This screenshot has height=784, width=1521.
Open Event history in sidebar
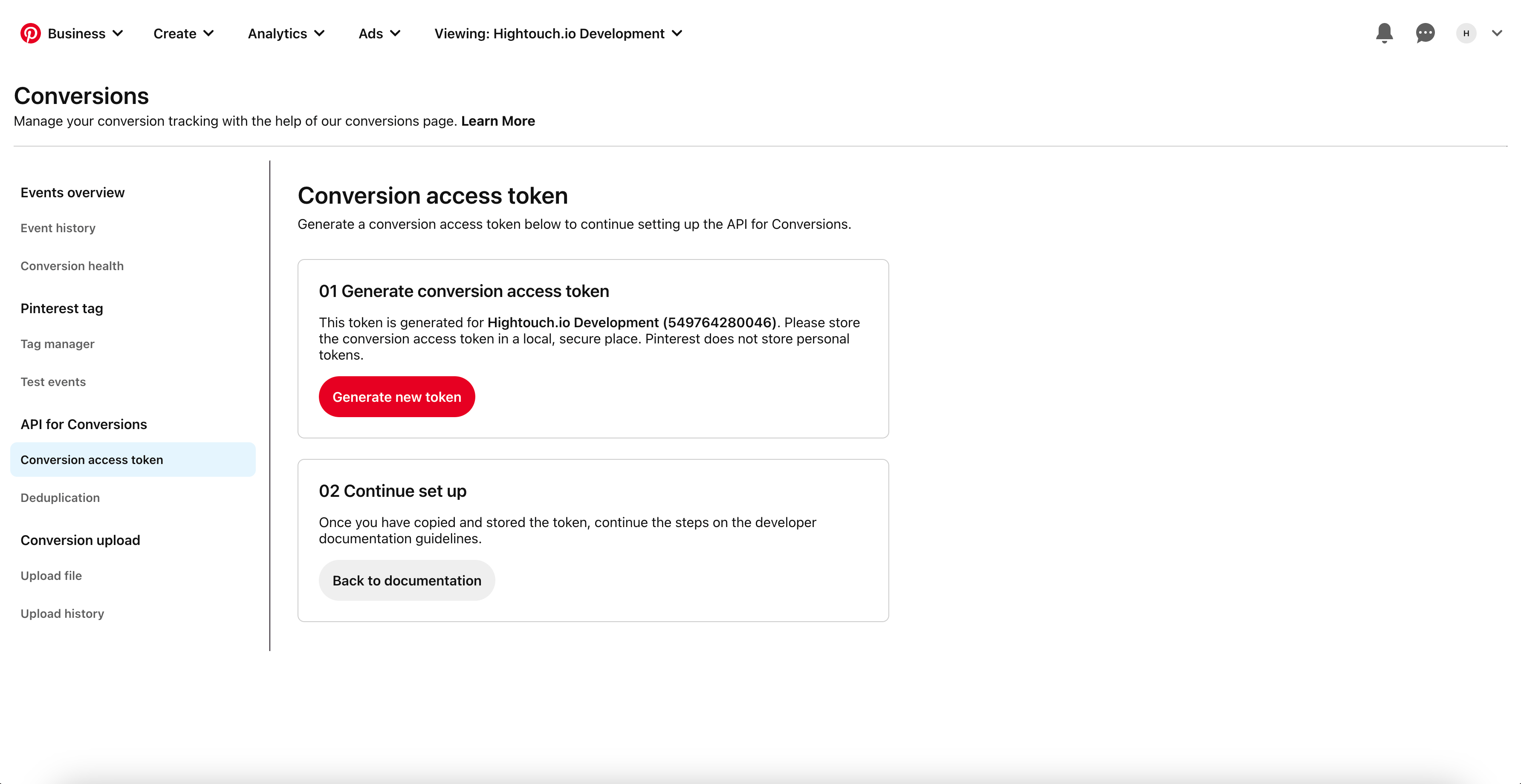click(x=58, y=228)
